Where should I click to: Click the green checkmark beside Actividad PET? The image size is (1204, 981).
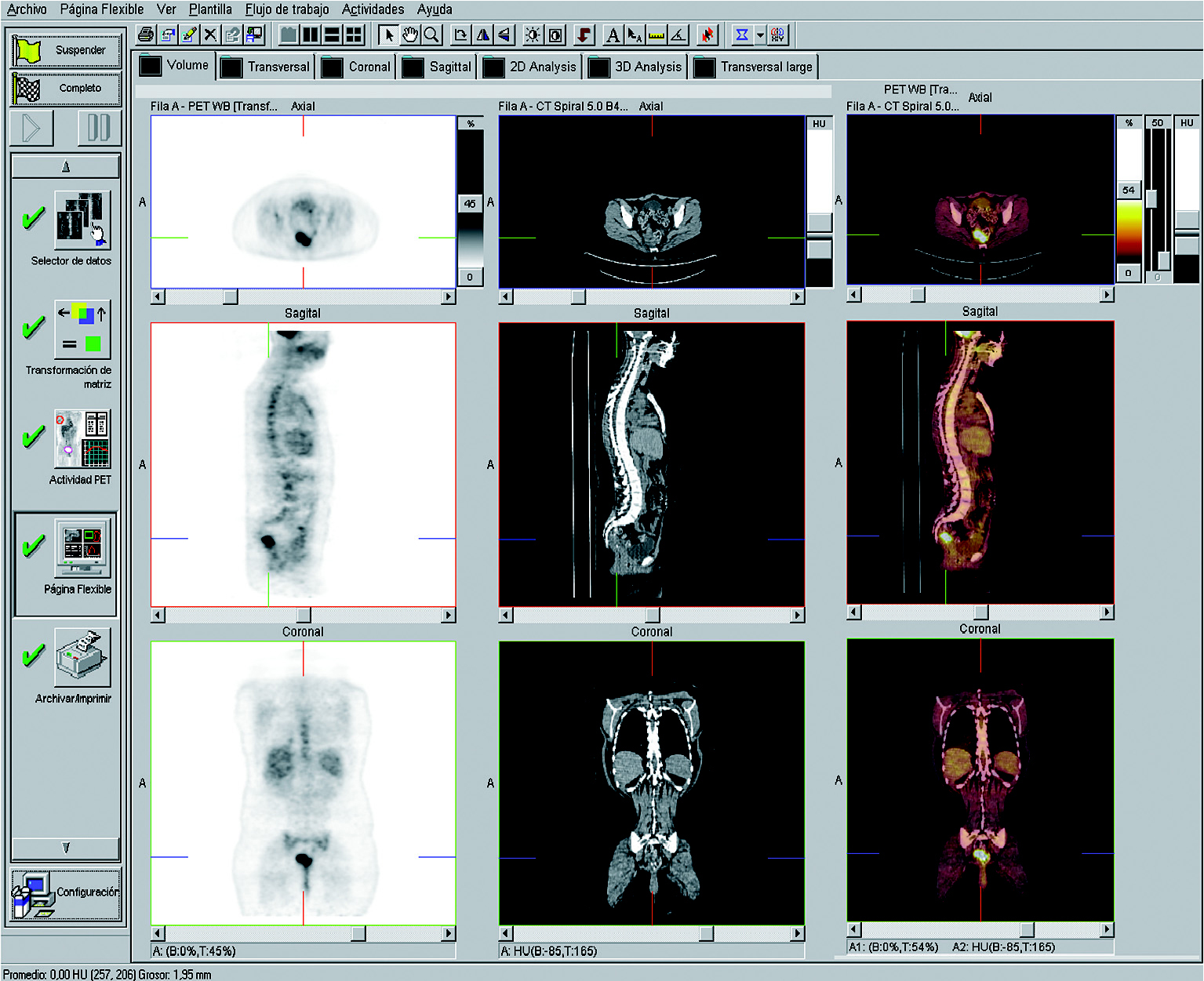click(x=33, y=437)
